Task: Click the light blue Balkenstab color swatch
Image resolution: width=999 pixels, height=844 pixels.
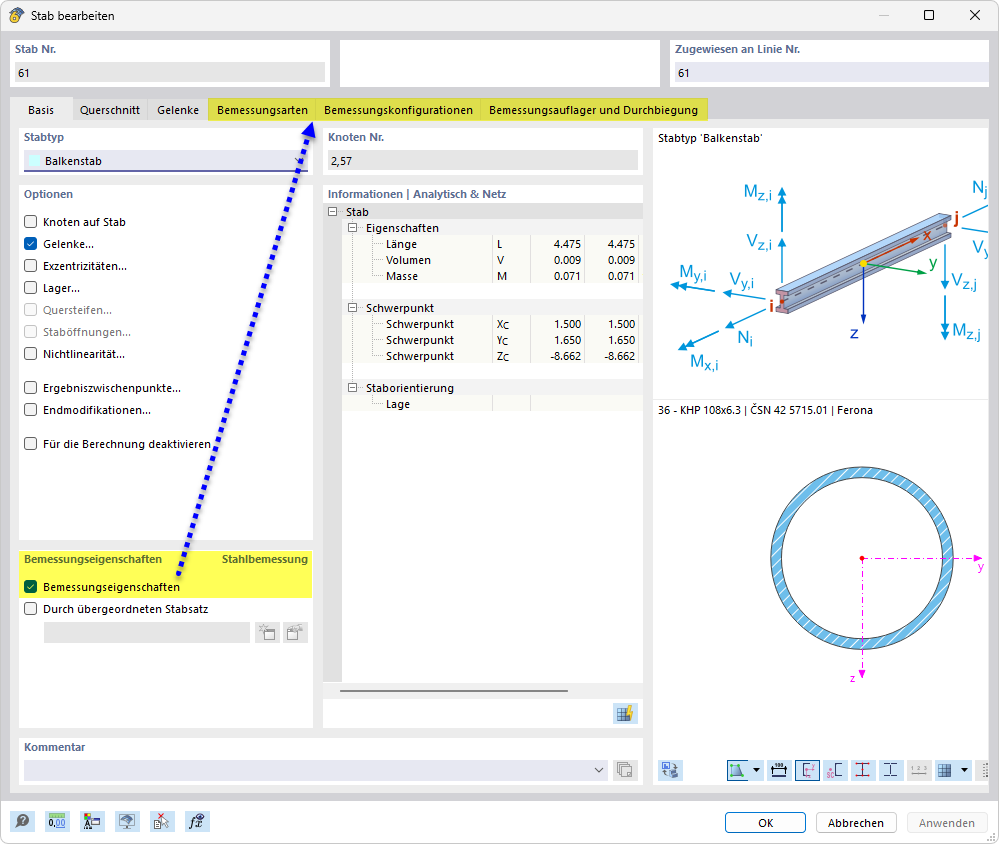Action: [34, 161]
